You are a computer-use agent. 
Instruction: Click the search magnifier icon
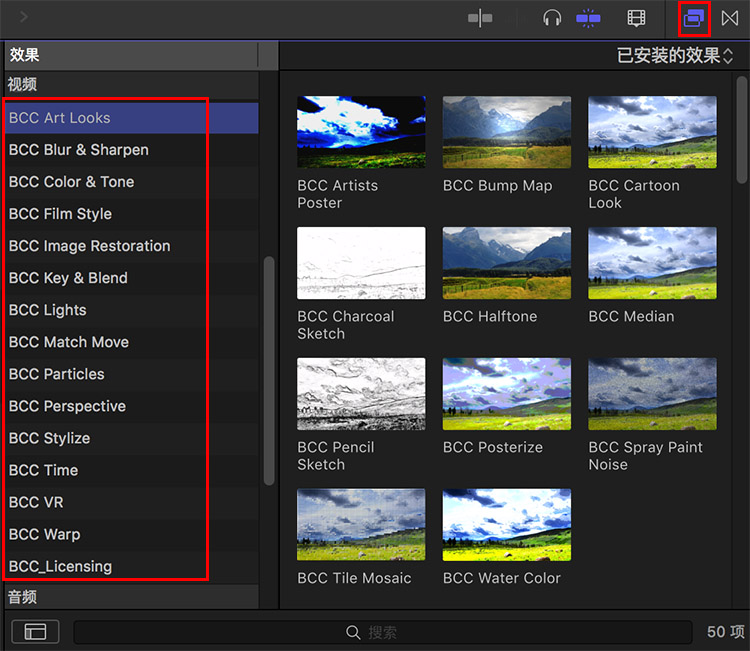pyautogui.click(x=353, y=632)
